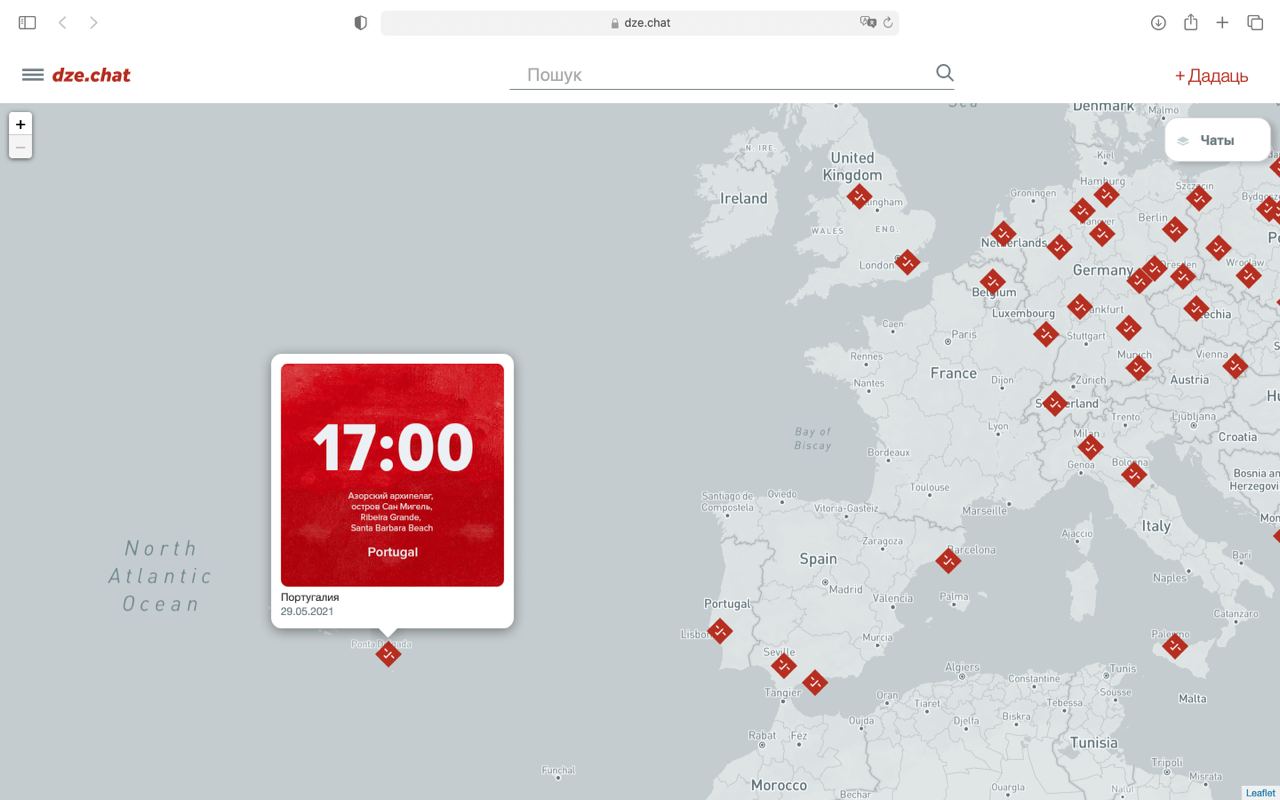The width and height of the screenshot is (1280, 800).
Task: Reload the page
Action: (887, 22)
